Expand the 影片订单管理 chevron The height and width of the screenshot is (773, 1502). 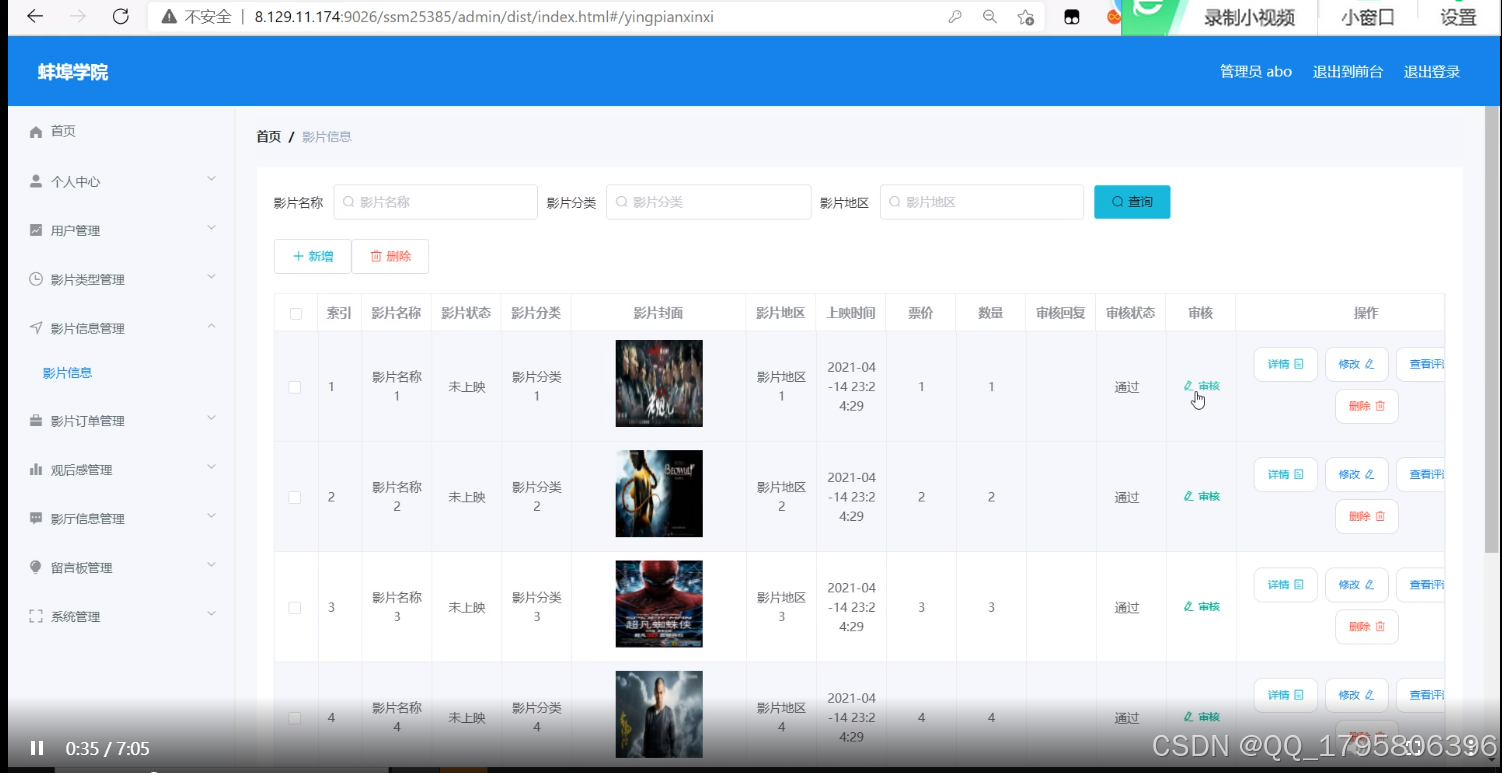click(211, 418)
